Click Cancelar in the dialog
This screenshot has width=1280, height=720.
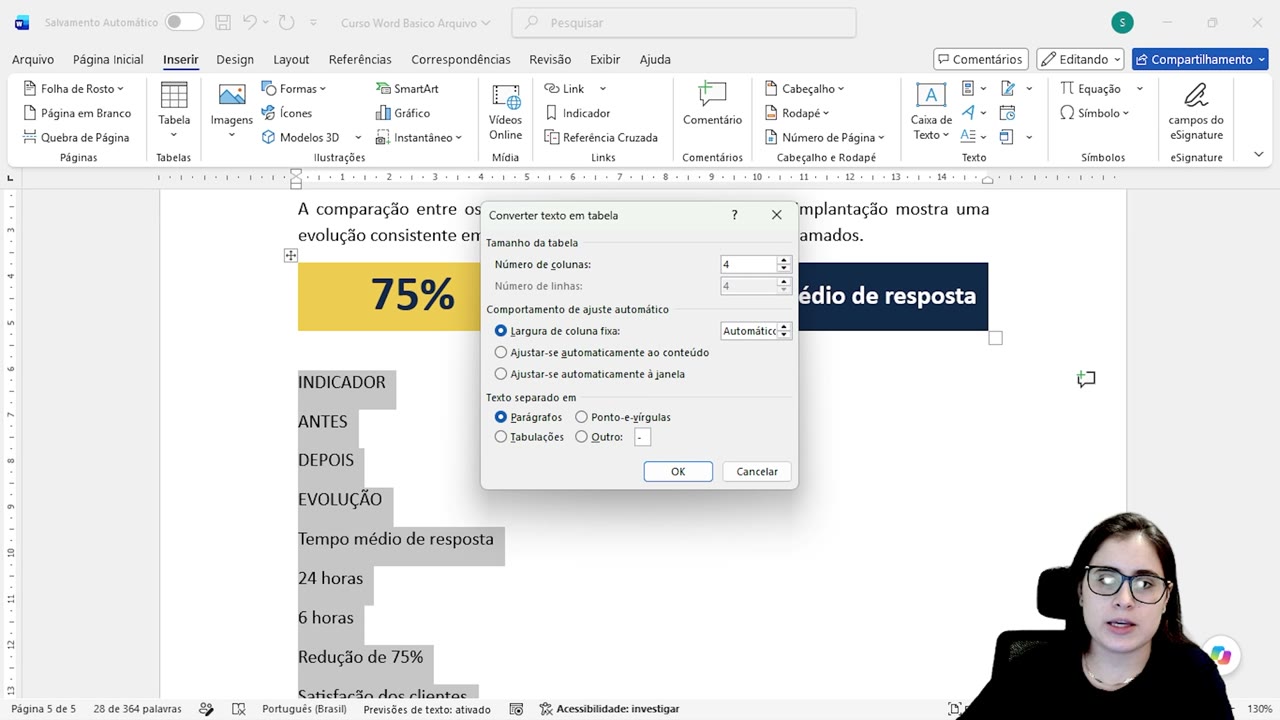757,471
